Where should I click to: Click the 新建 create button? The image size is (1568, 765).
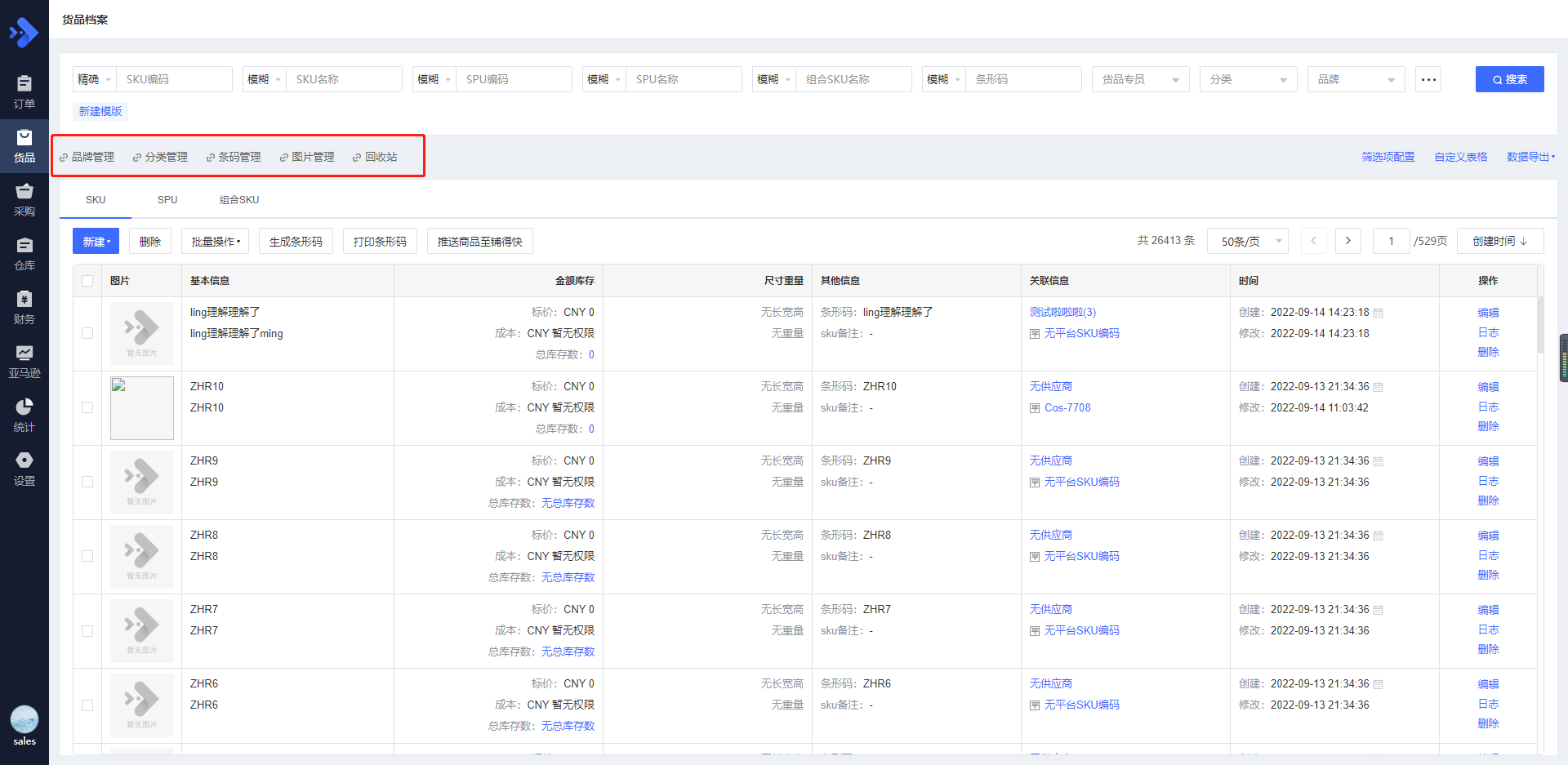[x=96, y=241]
